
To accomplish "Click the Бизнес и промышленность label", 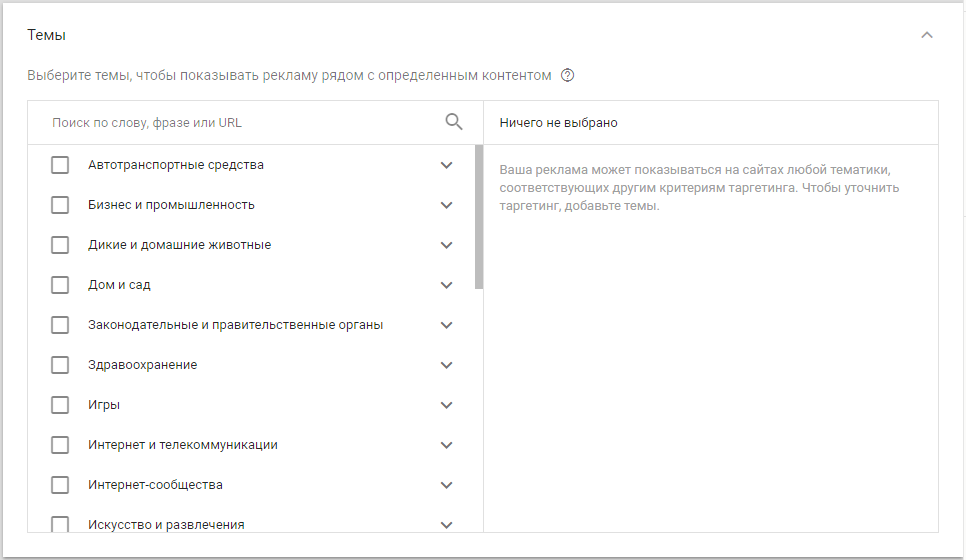I will 171,205.
